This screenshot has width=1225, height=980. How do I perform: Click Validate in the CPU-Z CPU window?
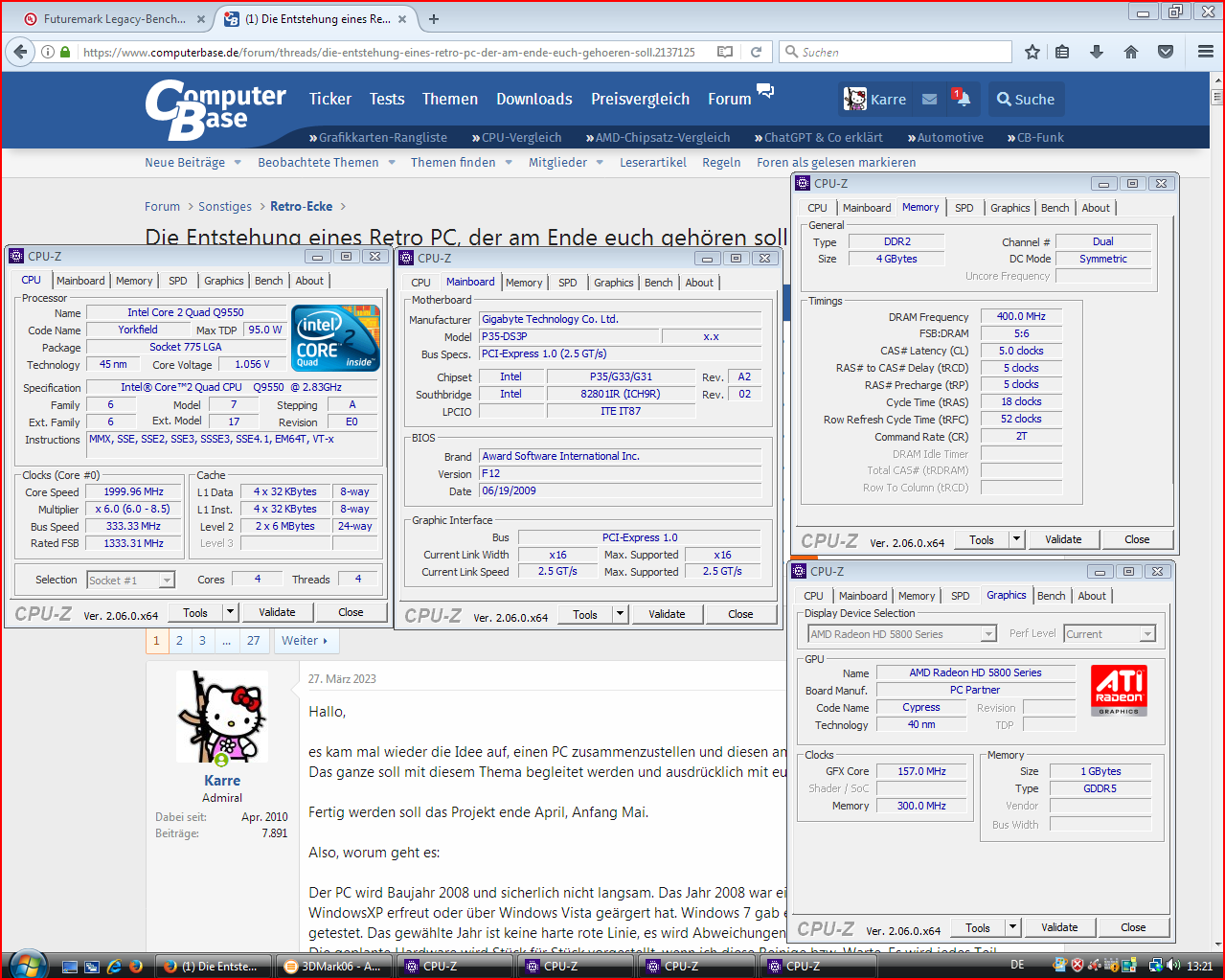(277, 612)
